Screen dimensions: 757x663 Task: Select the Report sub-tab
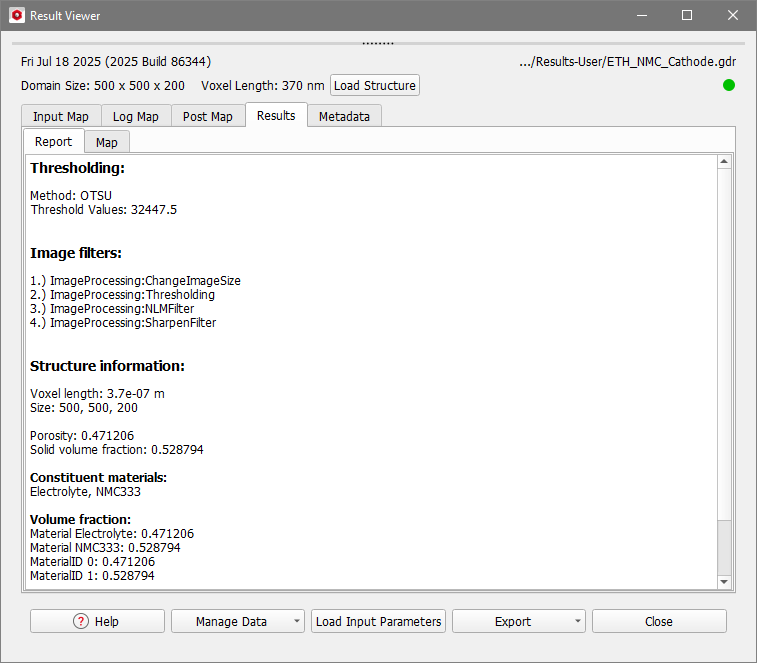[53, 142]
